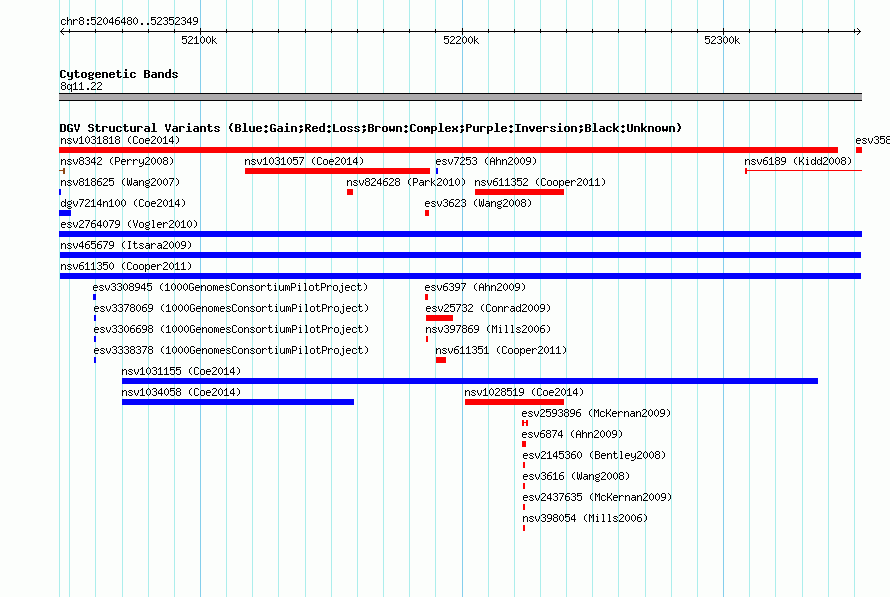Click esv2437635 (McKernan2009) label

pyautogui.click(x=597, y=497)
